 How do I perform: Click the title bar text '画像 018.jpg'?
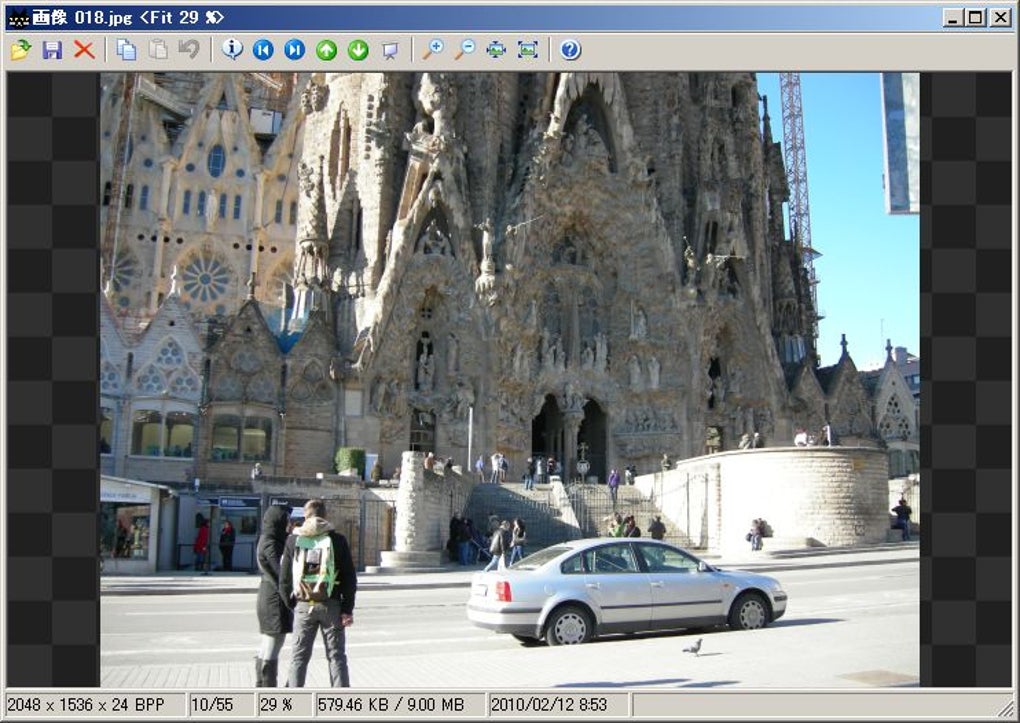(x=83, y=18)
